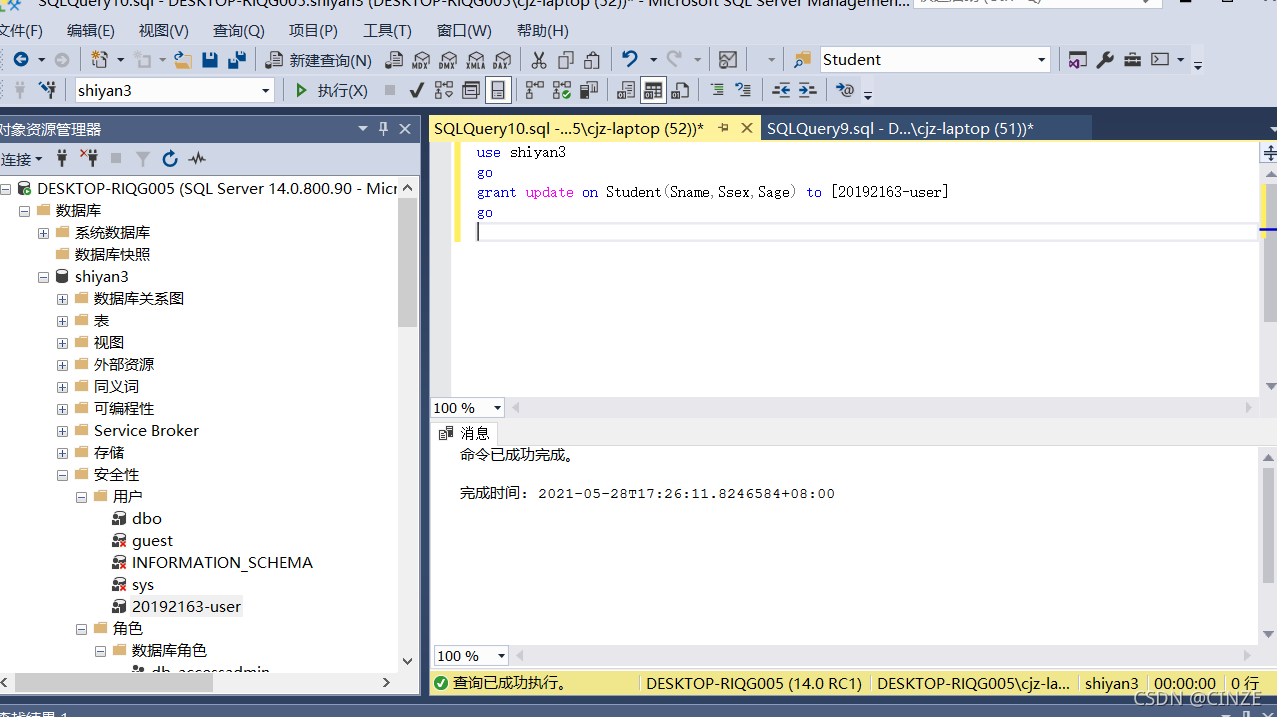This screenshot has width=1277, height=717.
Task: Close the SQLQuery10.sql tab
Action: point(746,128)
